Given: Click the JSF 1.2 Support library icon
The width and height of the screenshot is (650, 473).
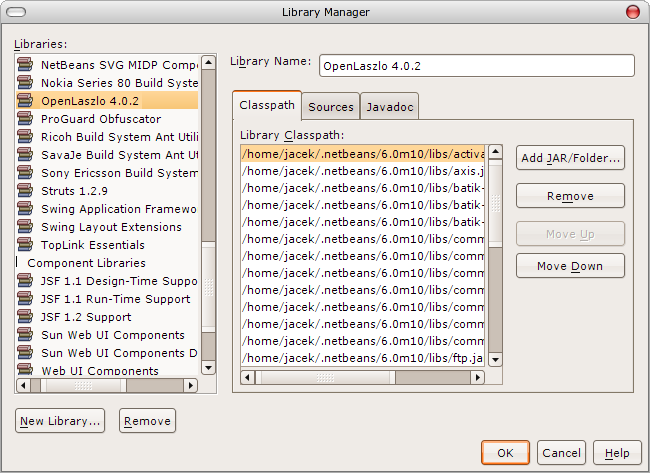Looking at the screenshot, I should click(25, 317).
